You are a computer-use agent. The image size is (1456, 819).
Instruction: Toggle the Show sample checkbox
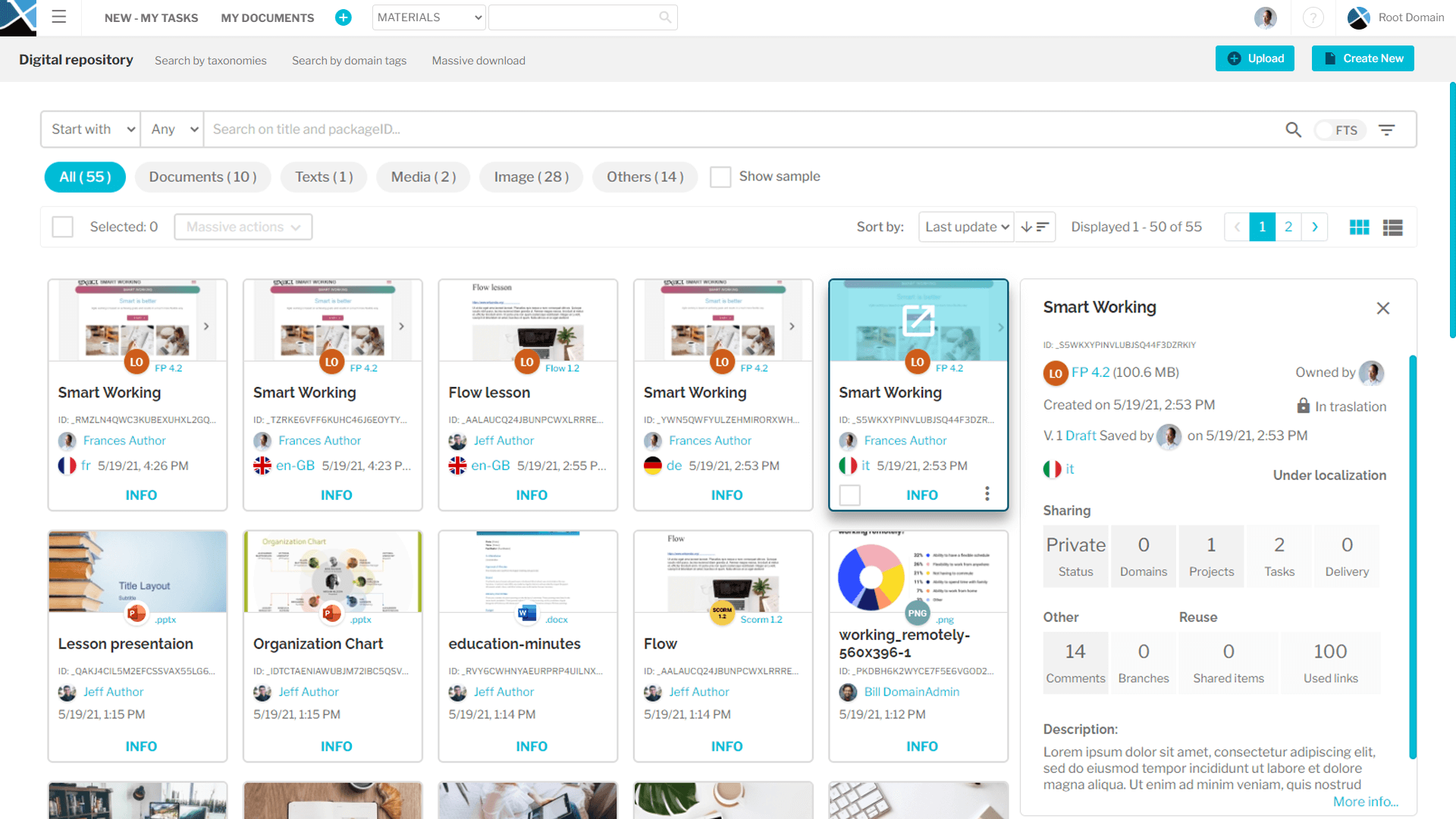pyautogui.click(x=720, y=177)
